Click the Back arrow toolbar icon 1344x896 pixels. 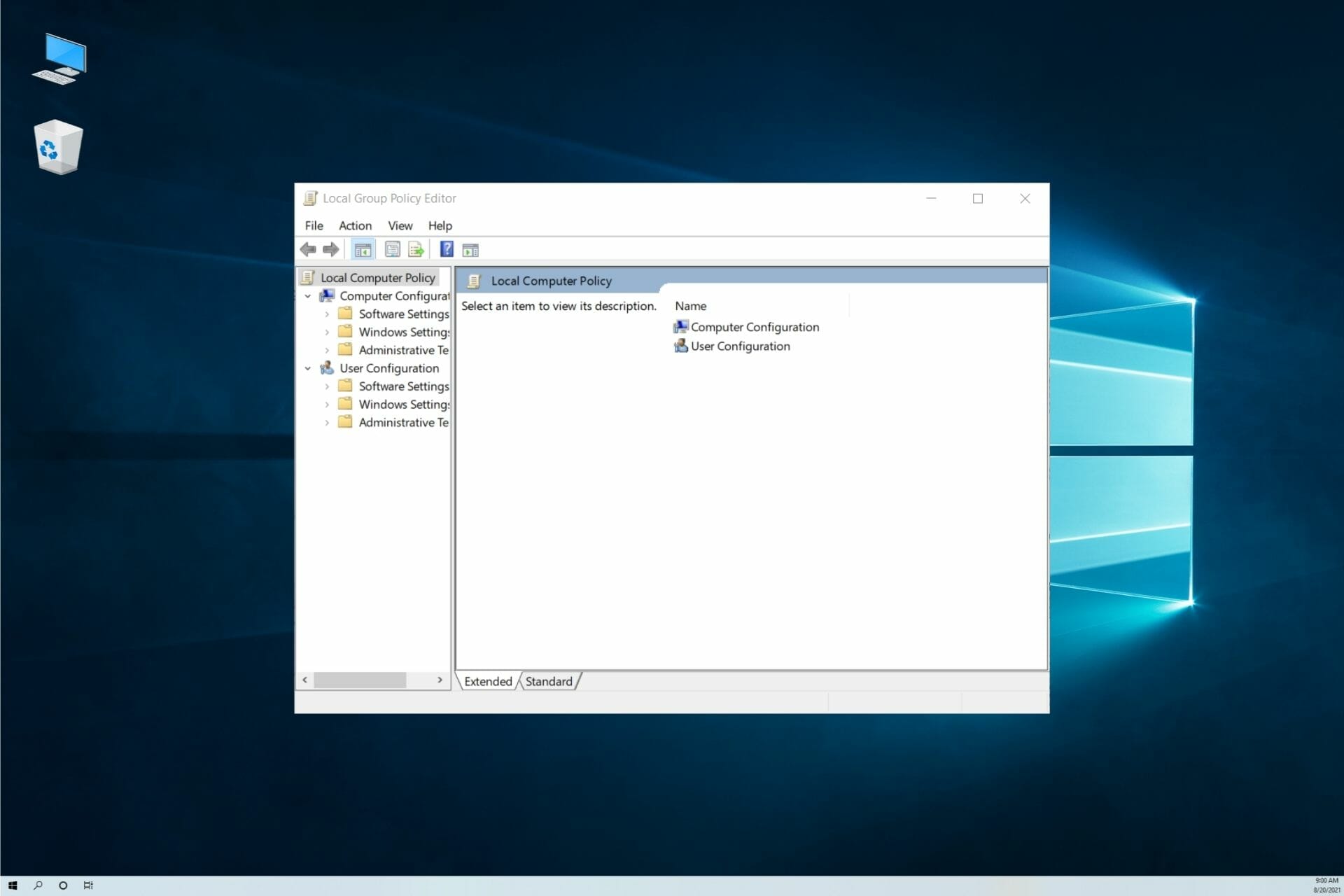click(x=307, y=249)
